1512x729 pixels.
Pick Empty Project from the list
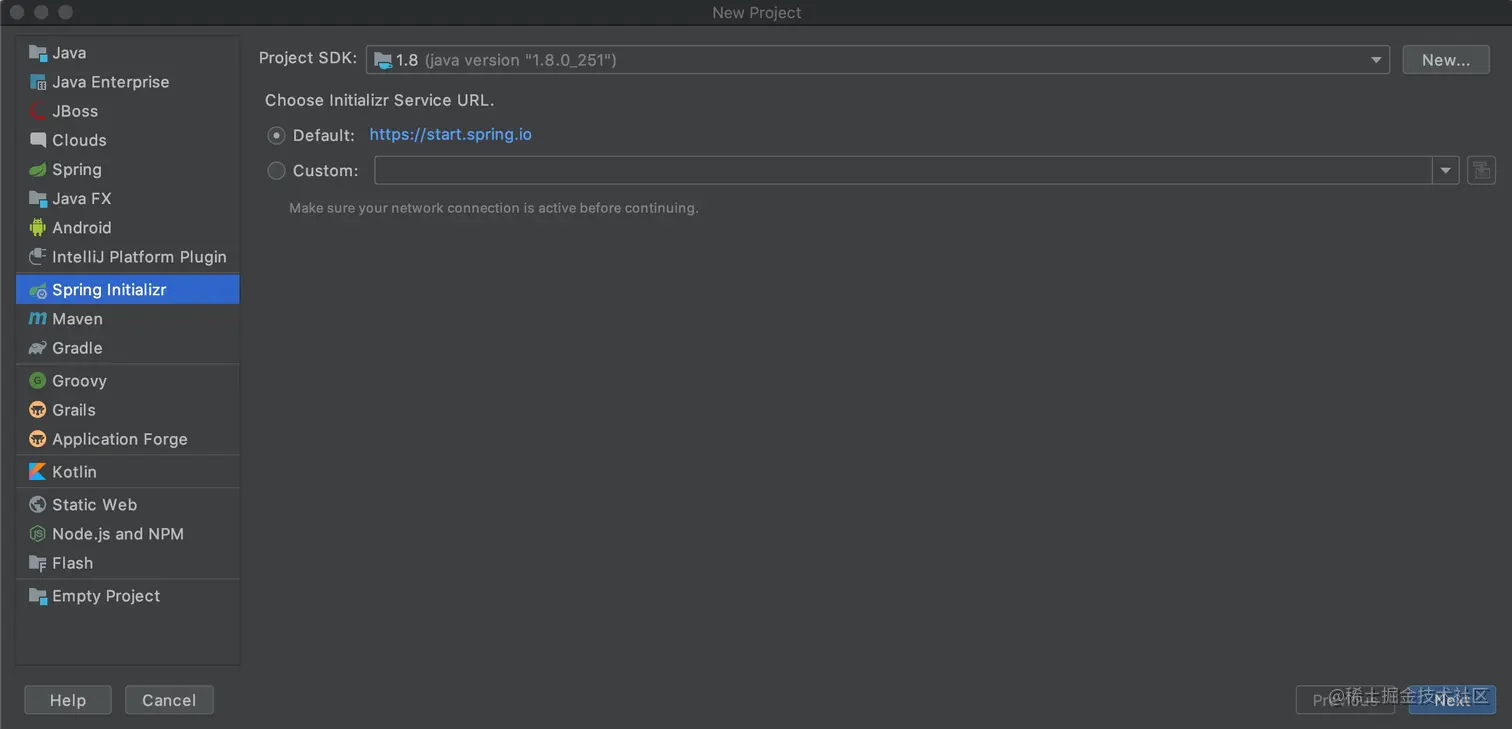pos(128,595)
